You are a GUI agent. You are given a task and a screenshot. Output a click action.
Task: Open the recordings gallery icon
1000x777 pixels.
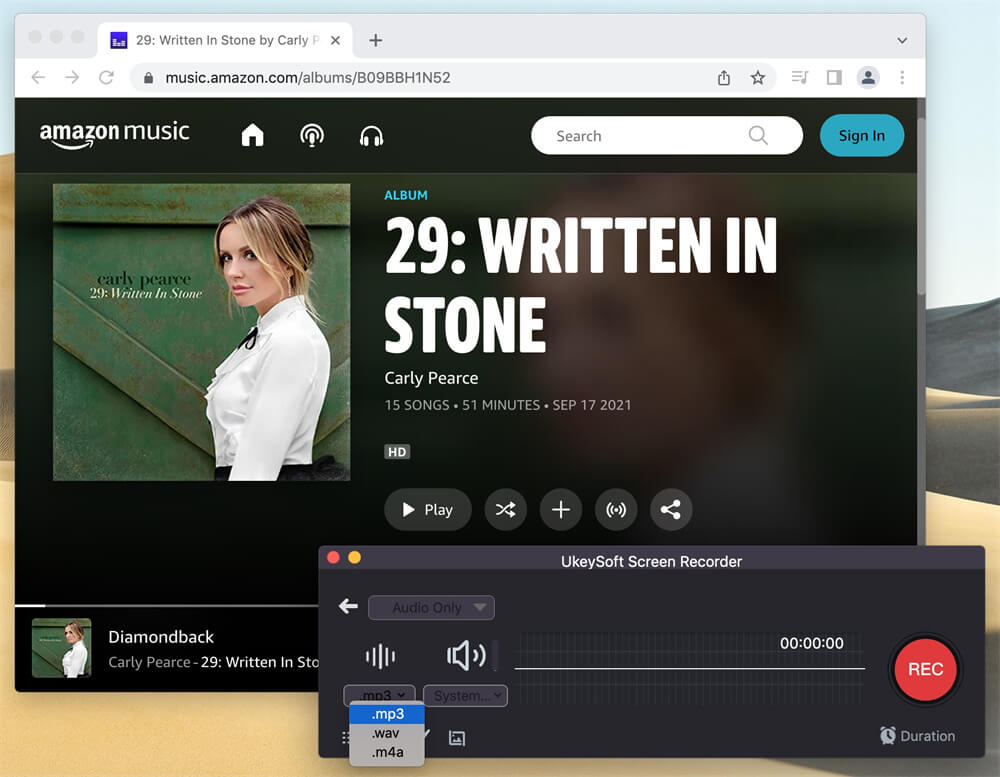(x=457, y=738)
